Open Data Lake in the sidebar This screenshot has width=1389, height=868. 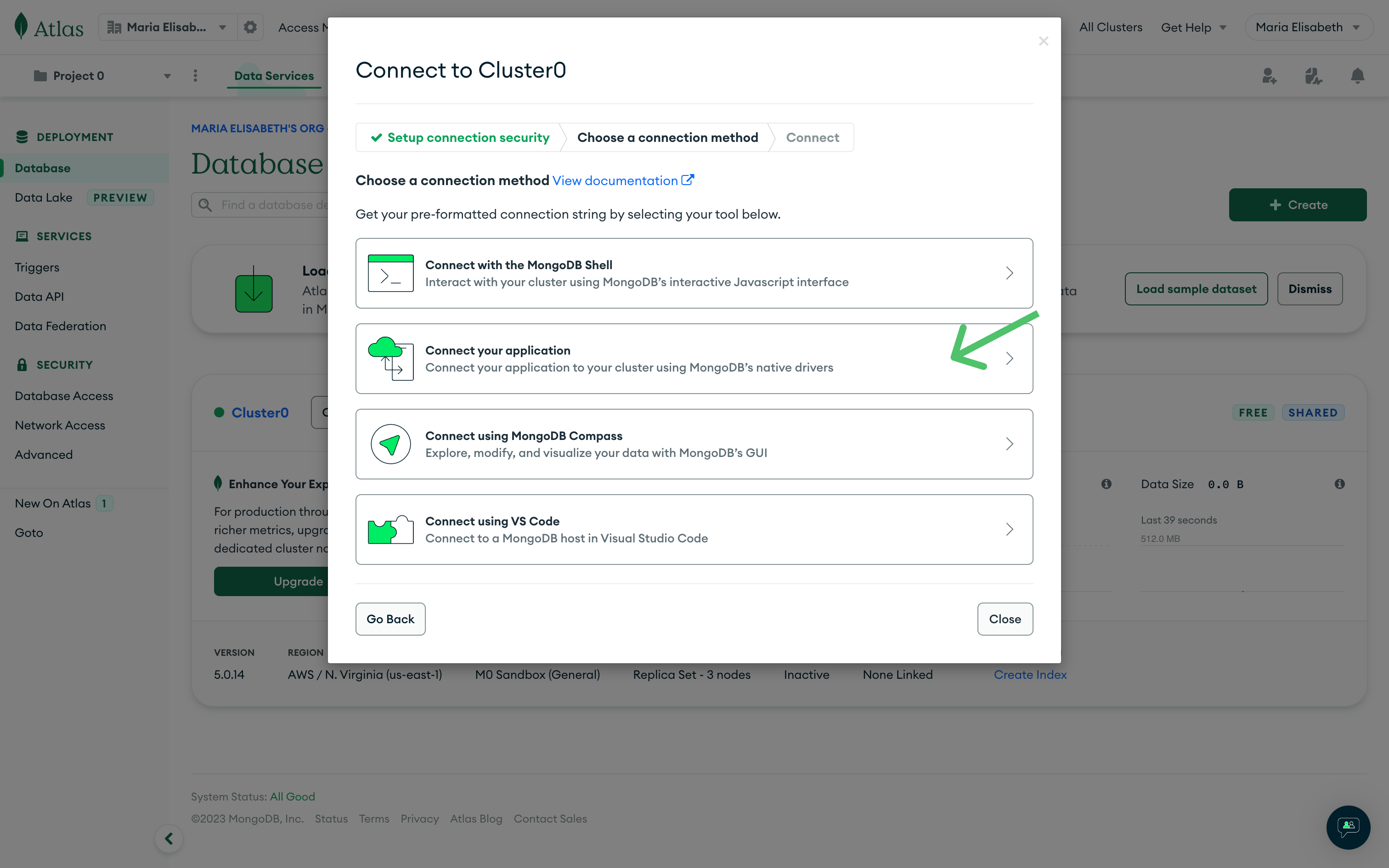pyautogui.click(x=44, y=197)
